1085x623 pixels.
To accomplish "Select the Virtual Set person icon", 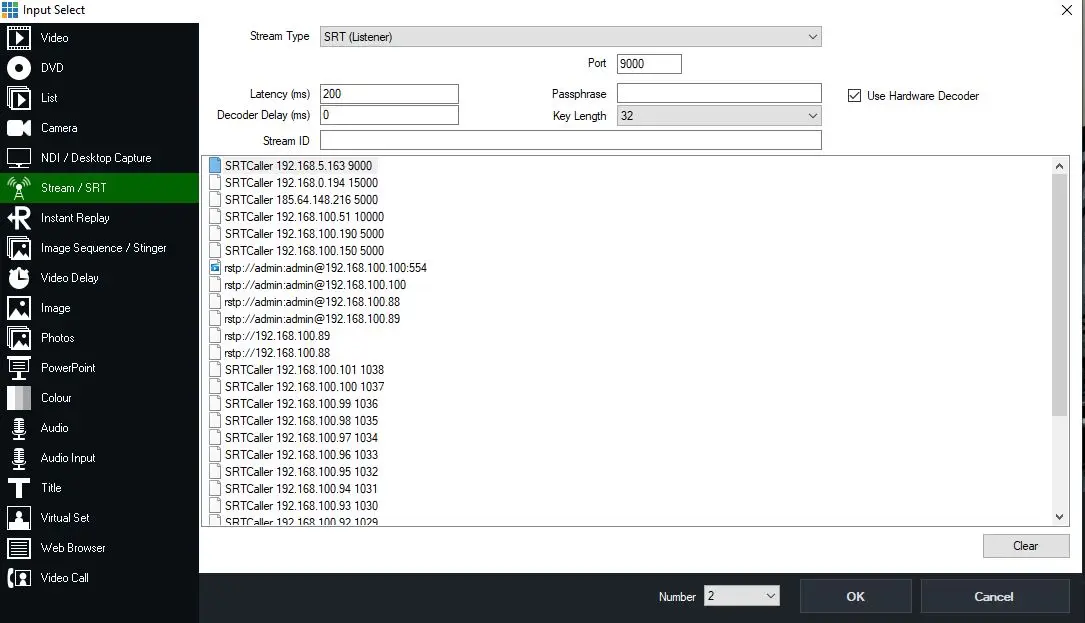I will [x=19, y=518].
